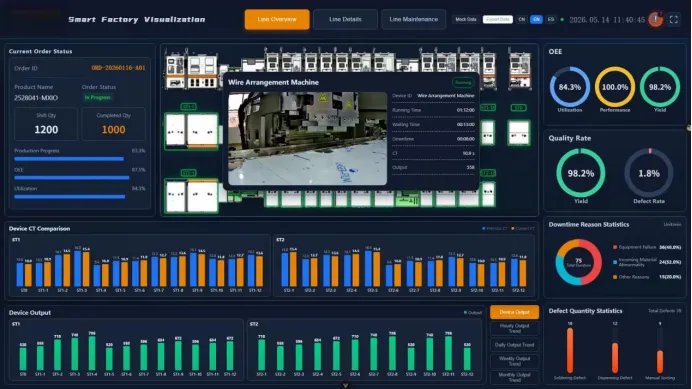Viewport: 692px width, 389px height.
Task: Toggle Previous CT legend in CT comparison
Action: [x=494, y=228]
